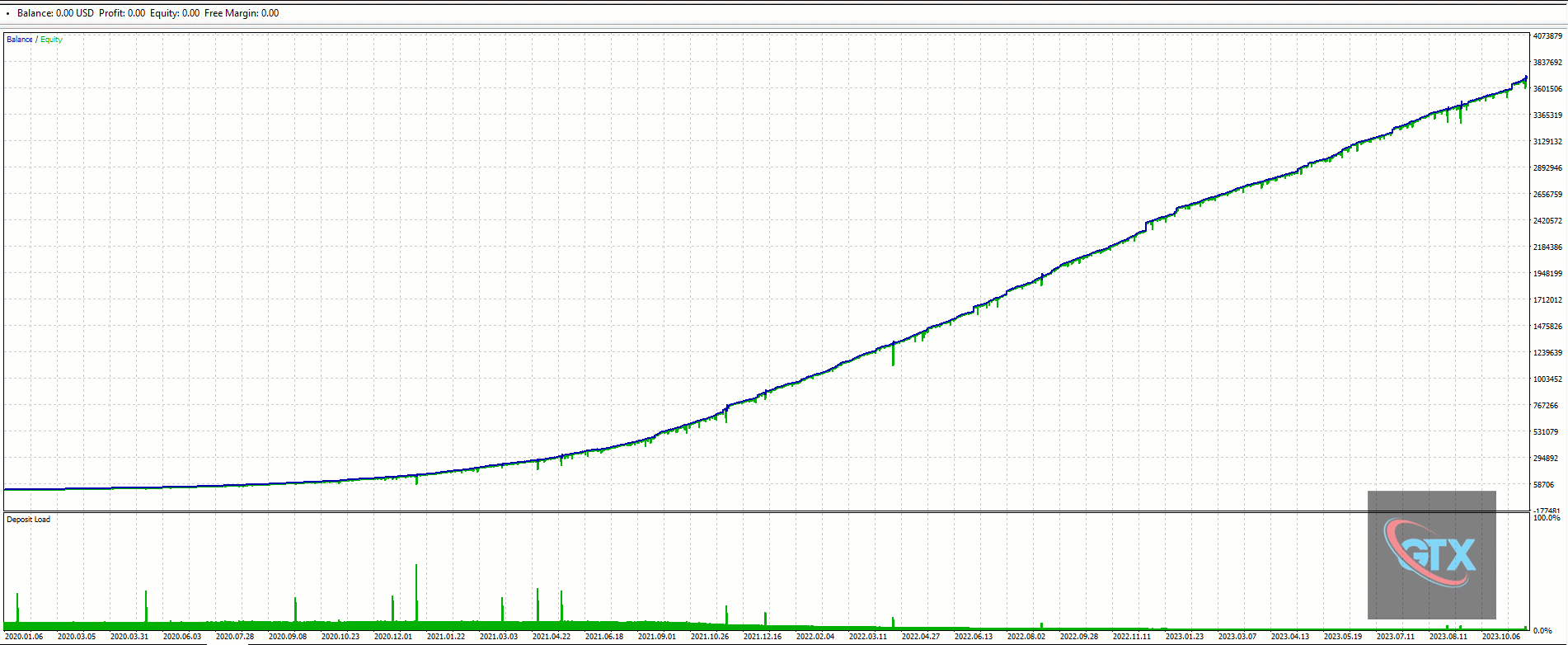Click the 4073879 value on the price axis
Screen dimensions: 1568x645
click(x=1547, y=36)
